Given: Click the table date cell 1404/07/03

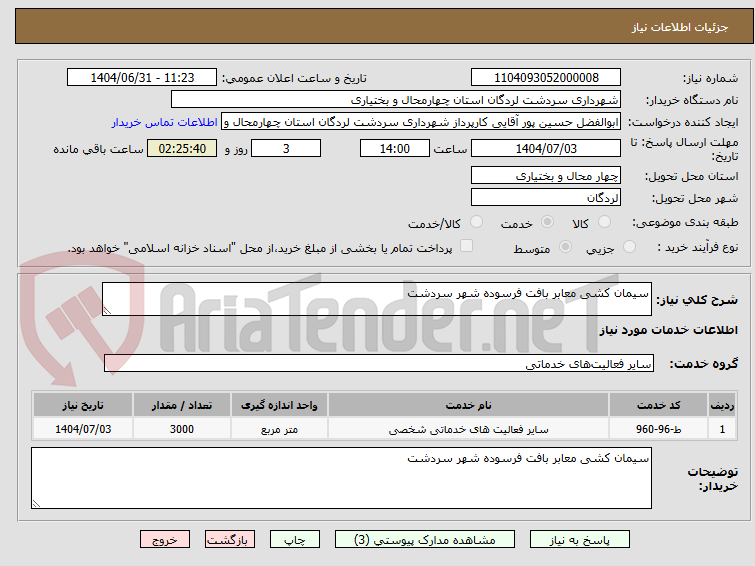Looking at the screenshot, I should pyautogui.click(x=83, y=429).
